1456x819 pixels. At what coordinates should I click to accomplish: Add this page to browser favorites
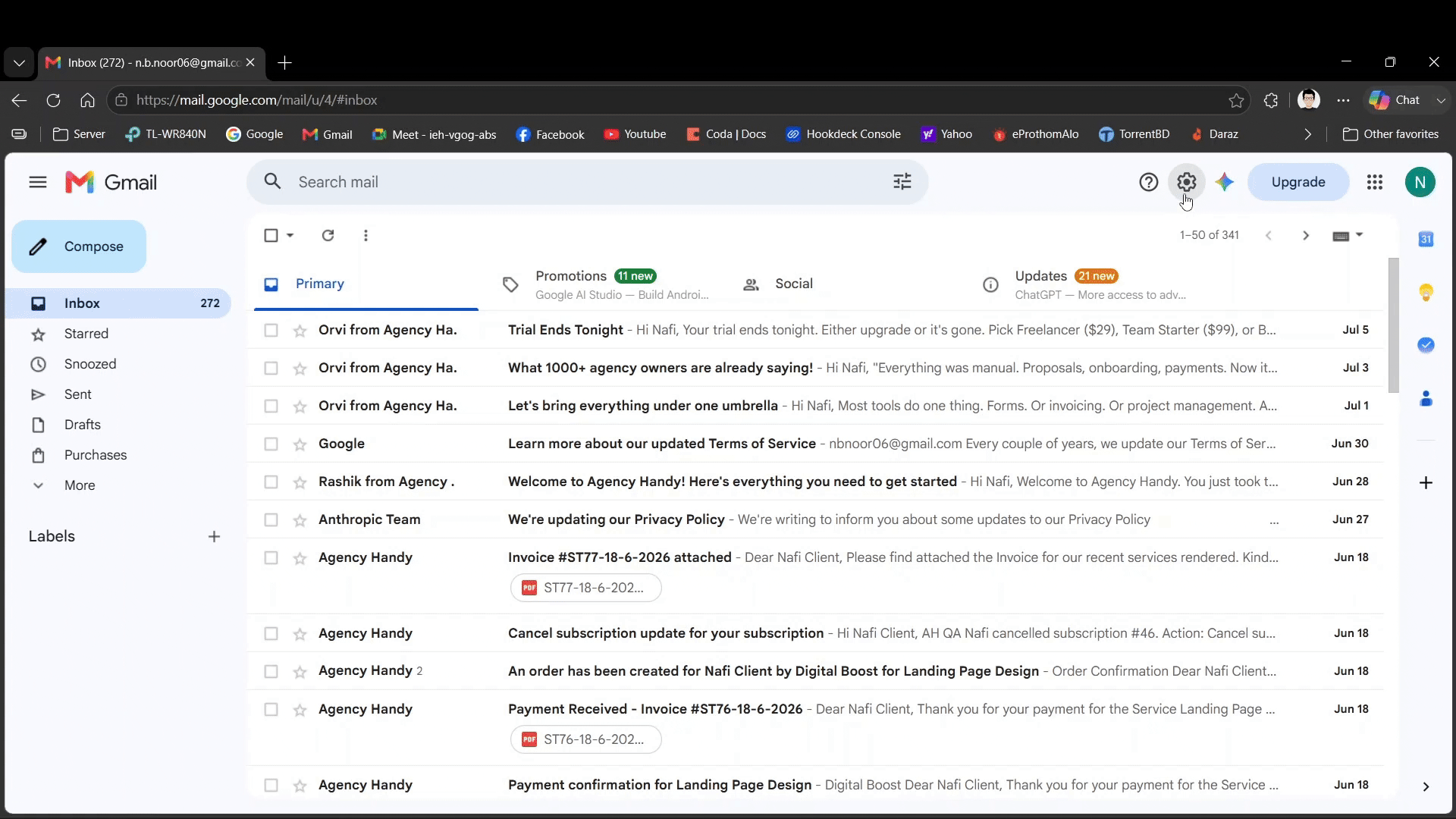pos(1236,100)
